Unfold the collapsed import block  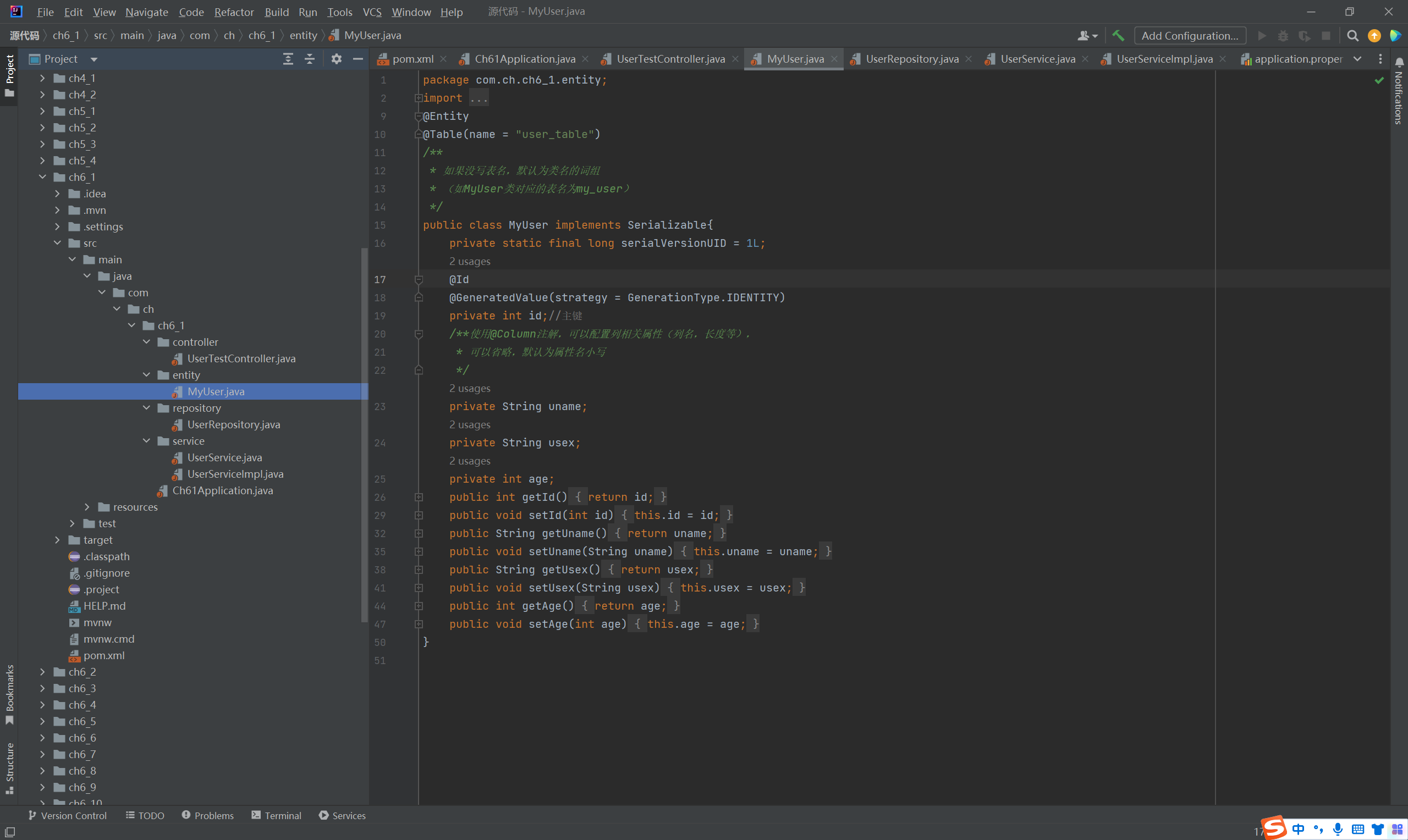(x=419, y=98)
